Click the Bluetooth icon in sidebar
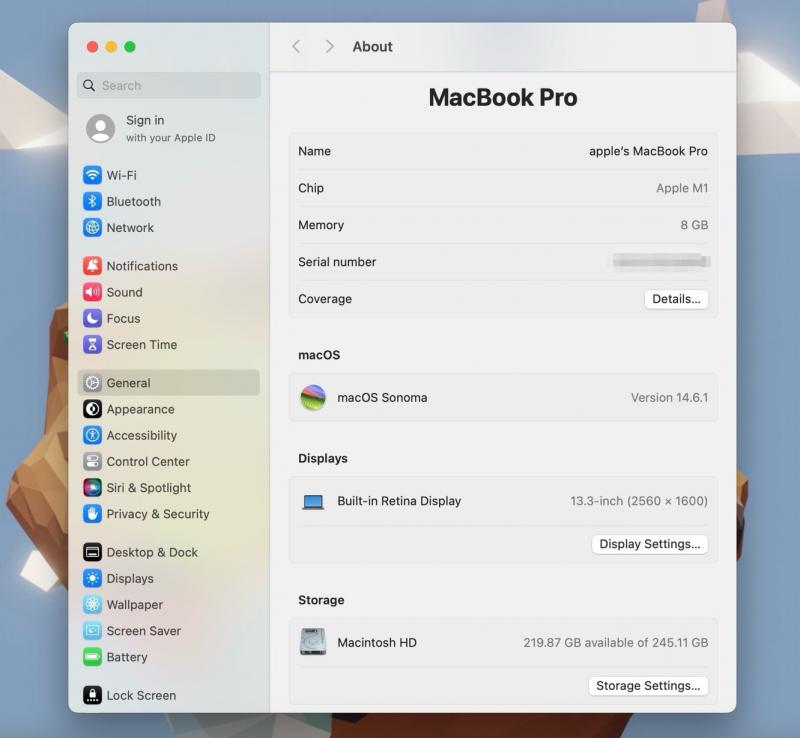This screenshot has height=738, width=800. (x=92, y=201)
